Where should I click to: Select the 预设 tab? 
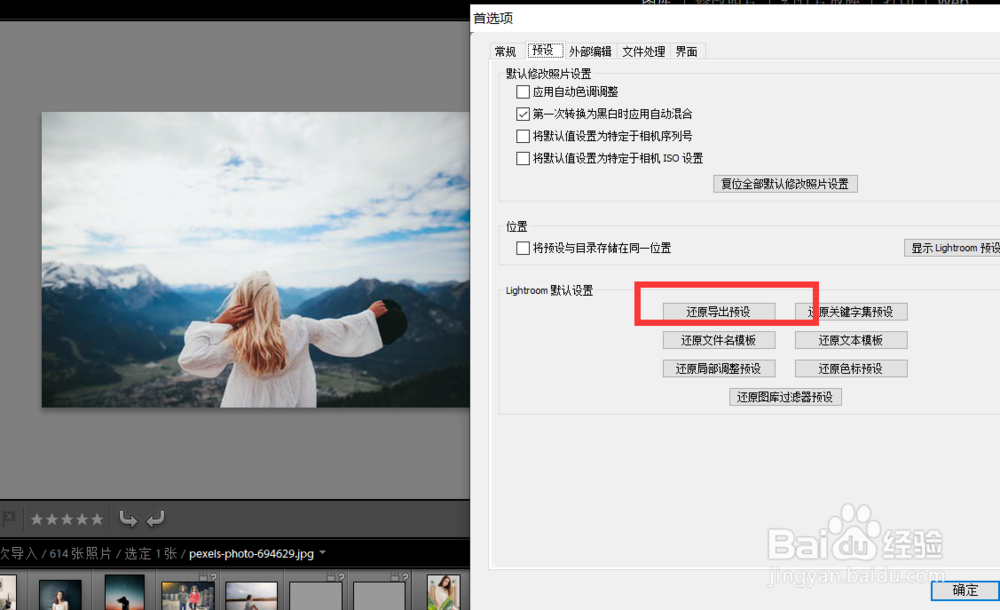click(x=543, y=50)
